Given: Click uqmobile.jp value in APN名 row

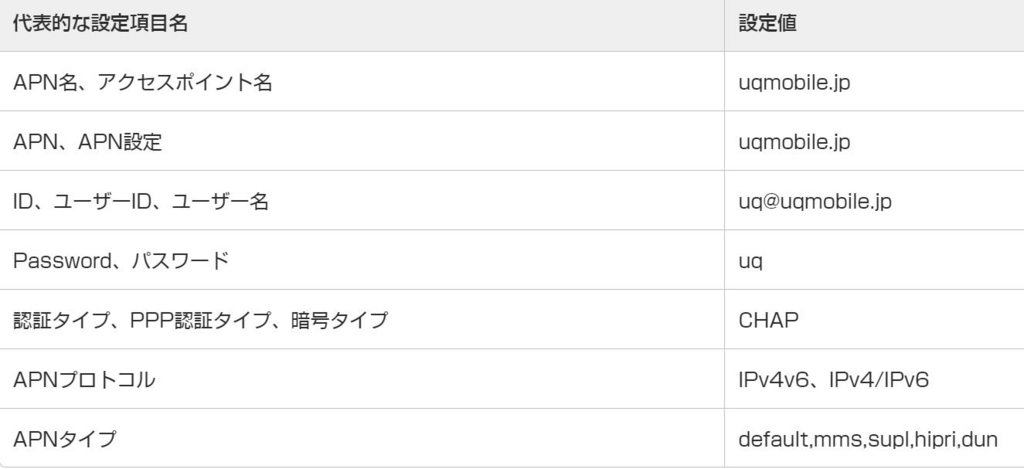Looking at the screenshot, I should click(794, 83).
